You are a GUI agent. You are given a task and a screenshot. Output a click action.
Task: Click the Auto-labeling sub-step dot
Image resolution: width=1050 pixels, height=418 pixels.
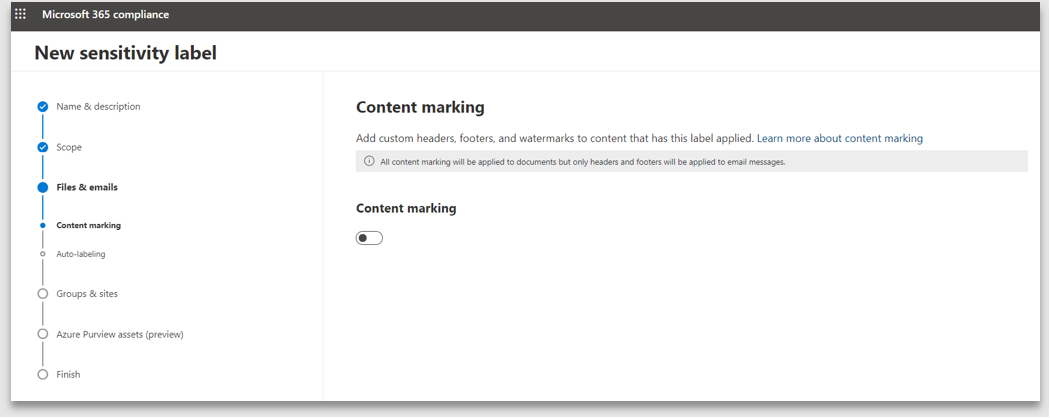42,254
